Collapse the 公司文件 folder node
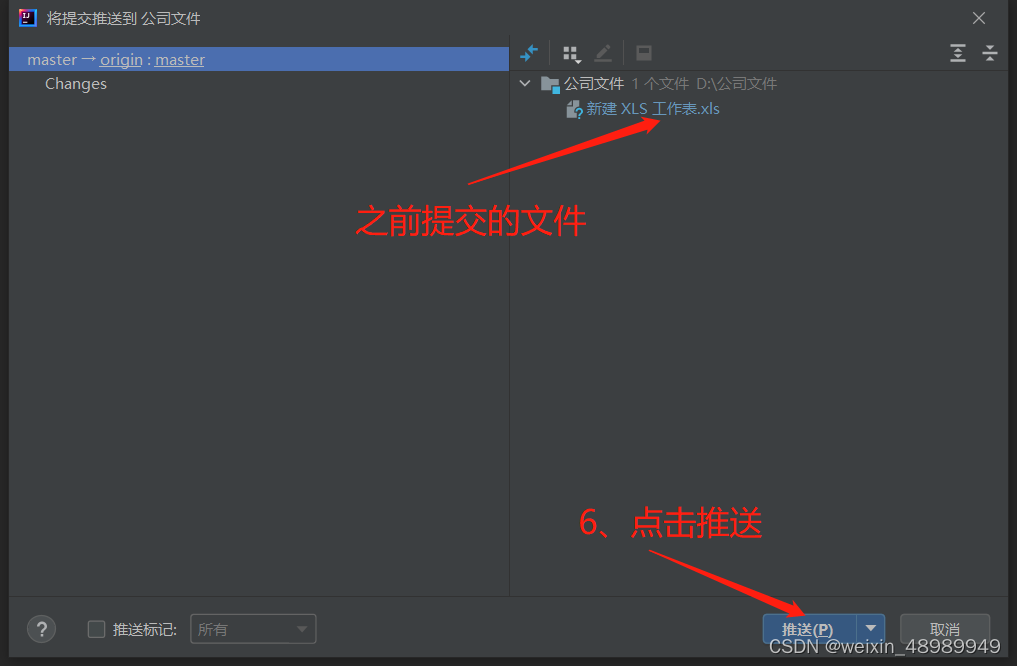Image resolution: width=1017 pixels, height=666 pixels. pos(525,84)
